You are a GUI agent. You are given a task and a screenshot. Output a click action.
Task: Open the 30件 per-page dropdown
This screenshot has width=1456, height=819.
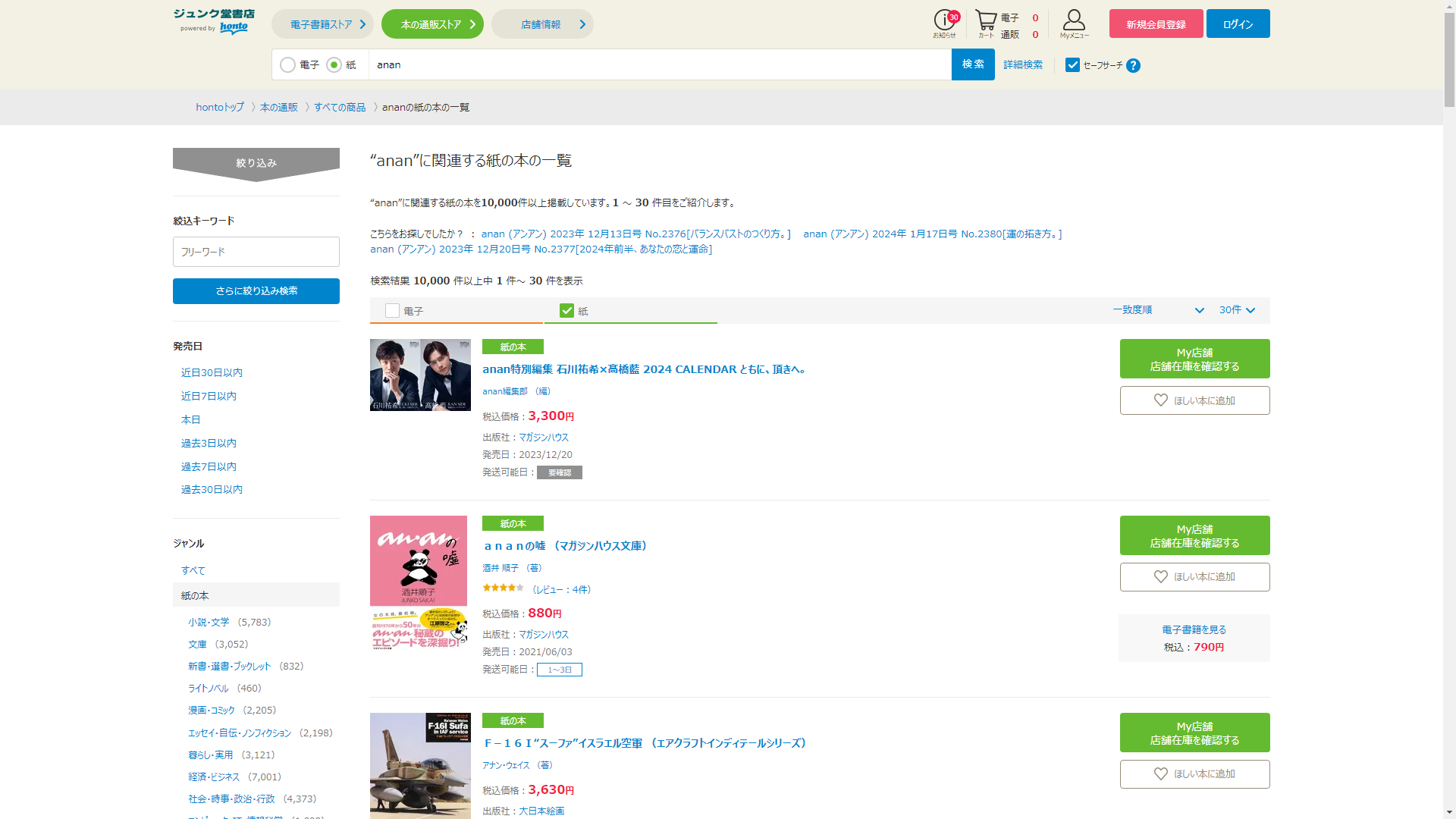click(x=1237, y=310)
